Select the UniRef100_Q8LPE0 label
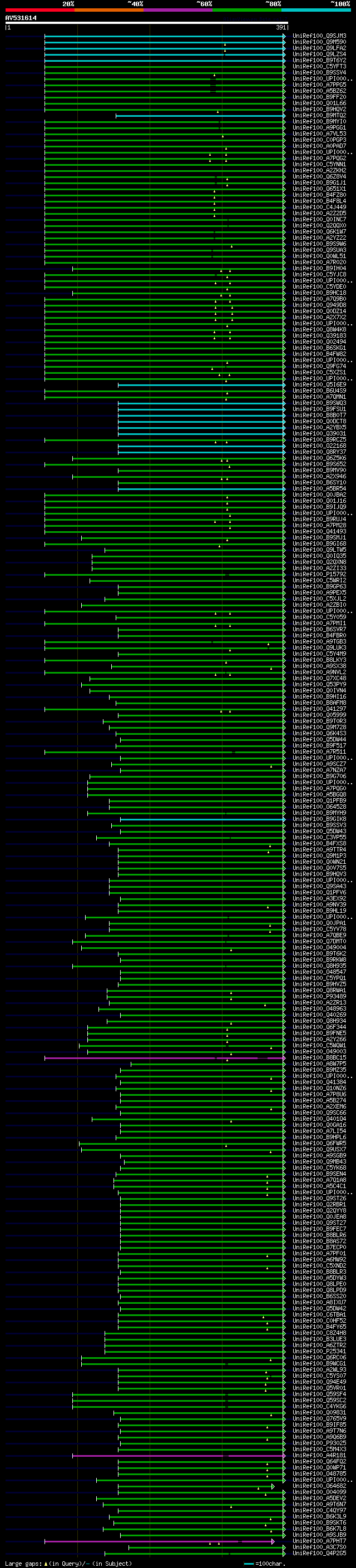The width and height of the screenshot is (356, 1568). (319, 1284)
